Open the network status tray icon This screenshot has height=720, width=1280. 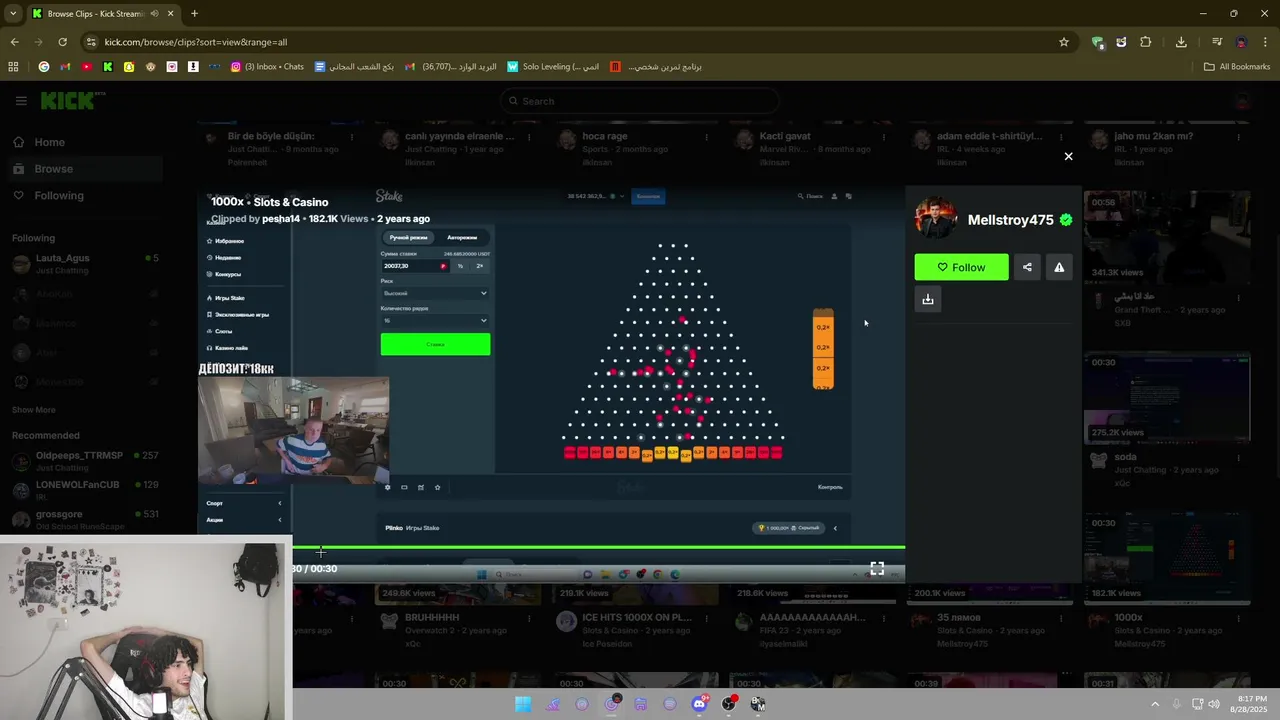pos(1197,704)
